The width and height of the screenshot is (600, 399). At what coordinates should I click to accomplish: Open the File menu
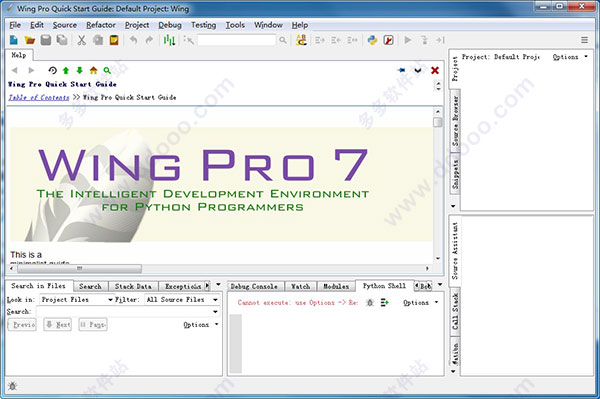click(x=15, y=25)
